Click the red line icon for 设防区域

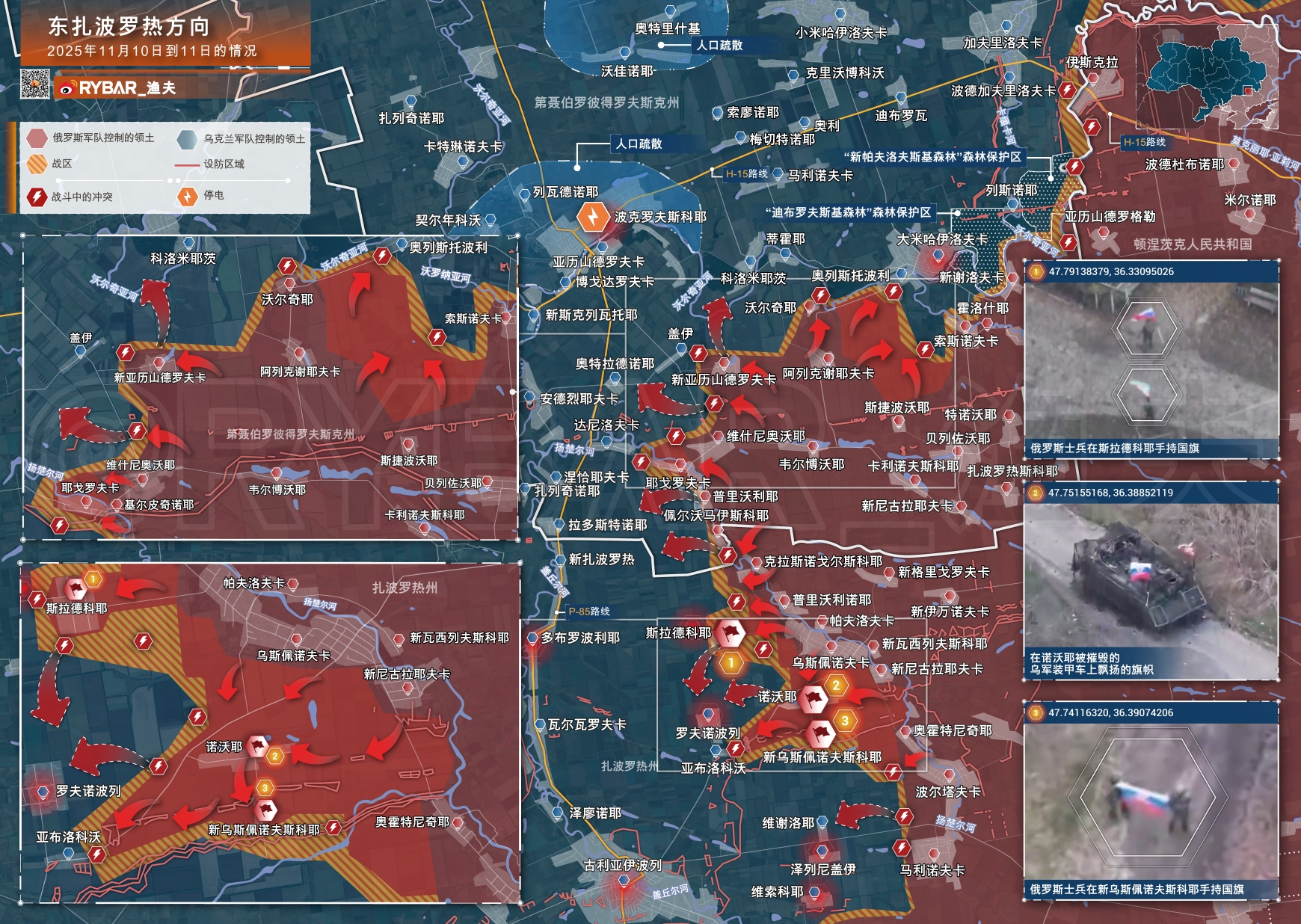click(187, 164)
